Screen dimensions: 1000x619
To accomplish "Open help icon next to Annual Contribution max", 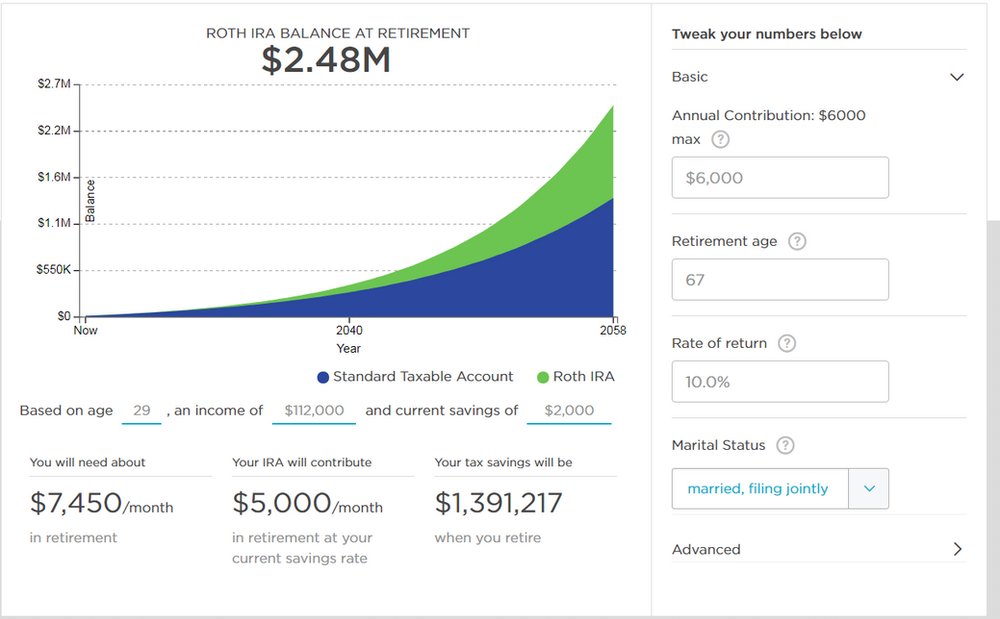I will coord(720,139).
